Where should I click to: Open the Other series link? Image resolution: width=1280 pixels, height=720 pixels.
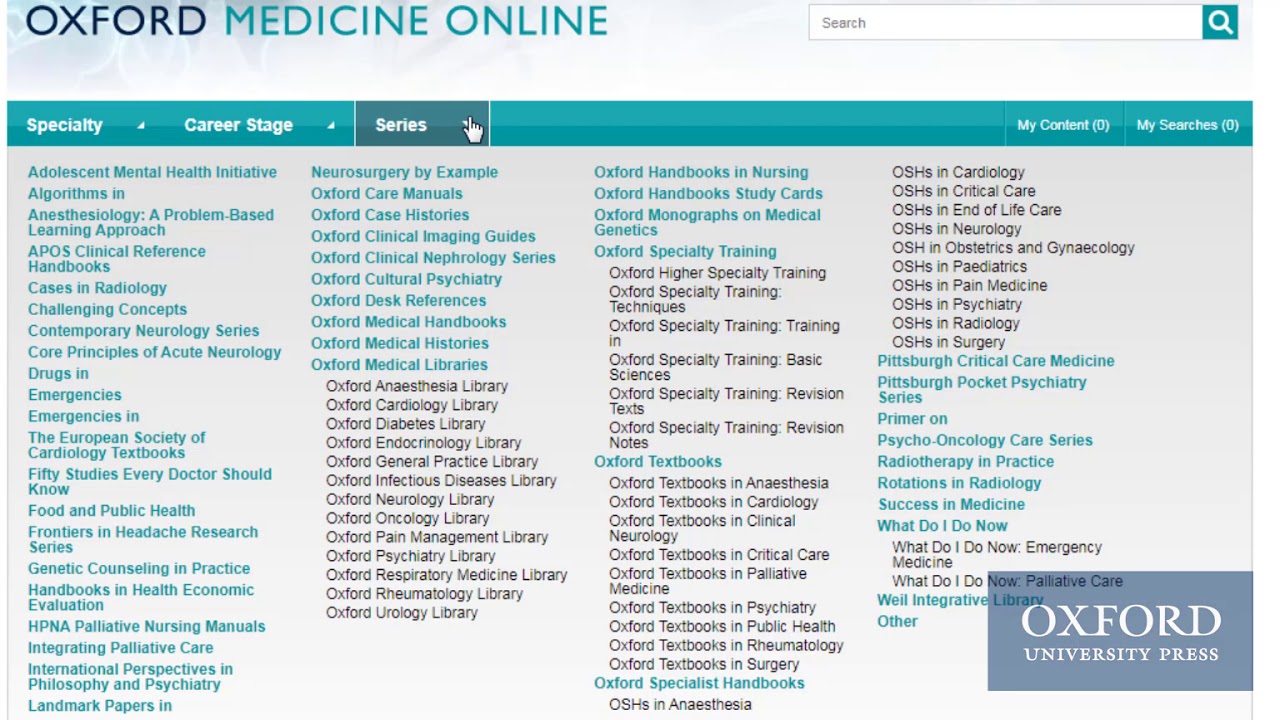click(x=897, y=622)
